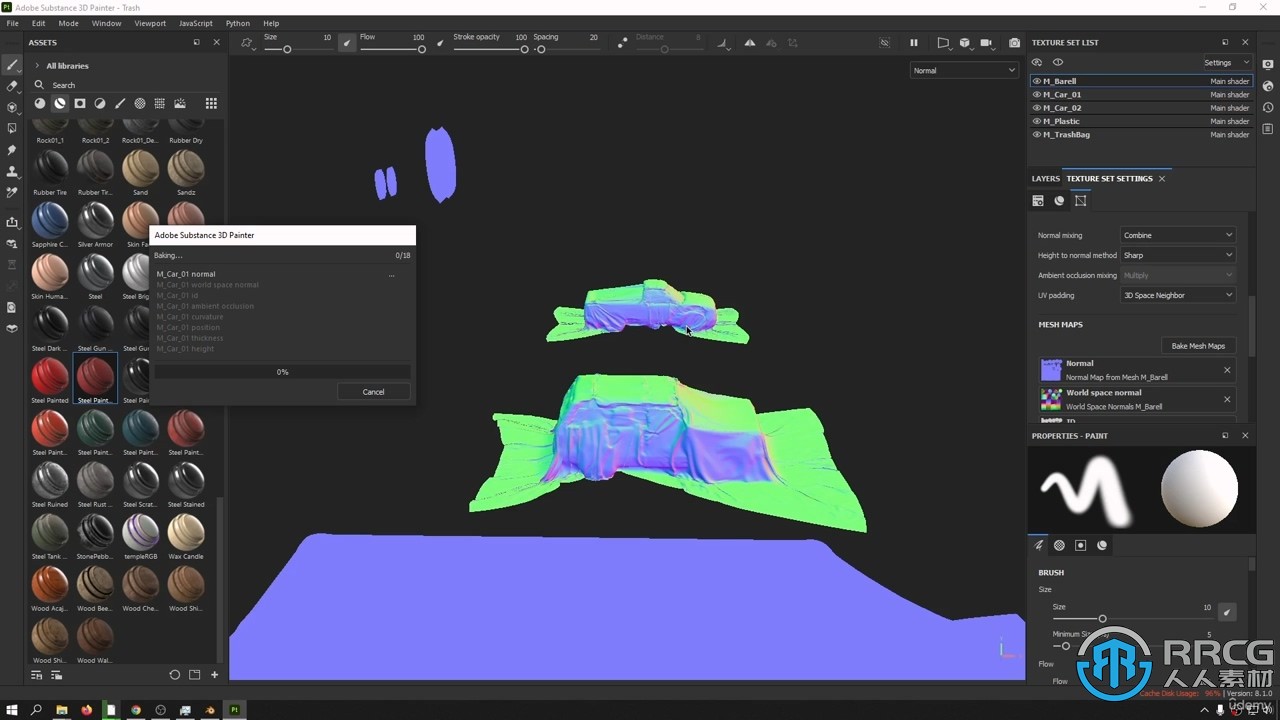The height and width of the screenshot is (720, 1280).
Task: Toggle size pen pressure button
Action: (347, 43)
